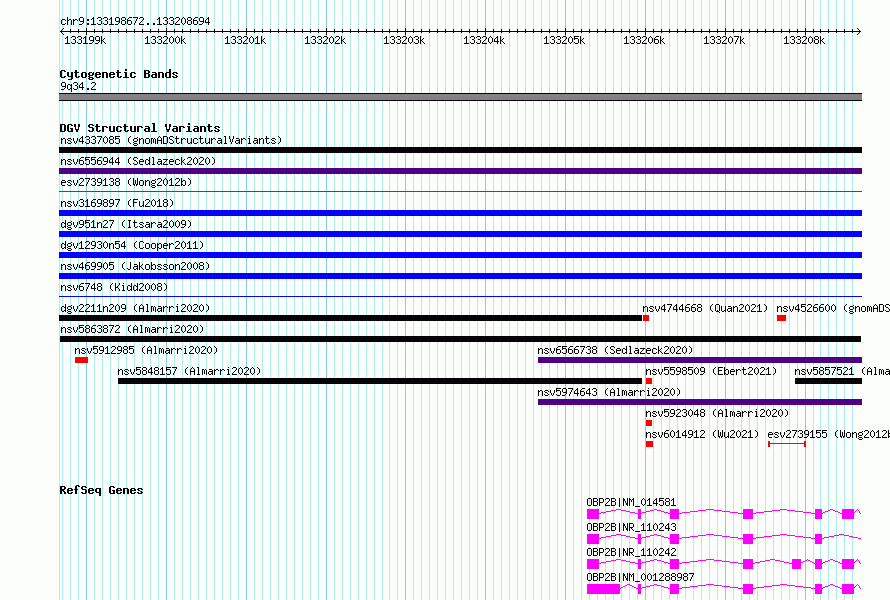Click the red marker under nsv5598509
Screen dimensions: 890x600
pyautogui.click(x=649, y=381)
